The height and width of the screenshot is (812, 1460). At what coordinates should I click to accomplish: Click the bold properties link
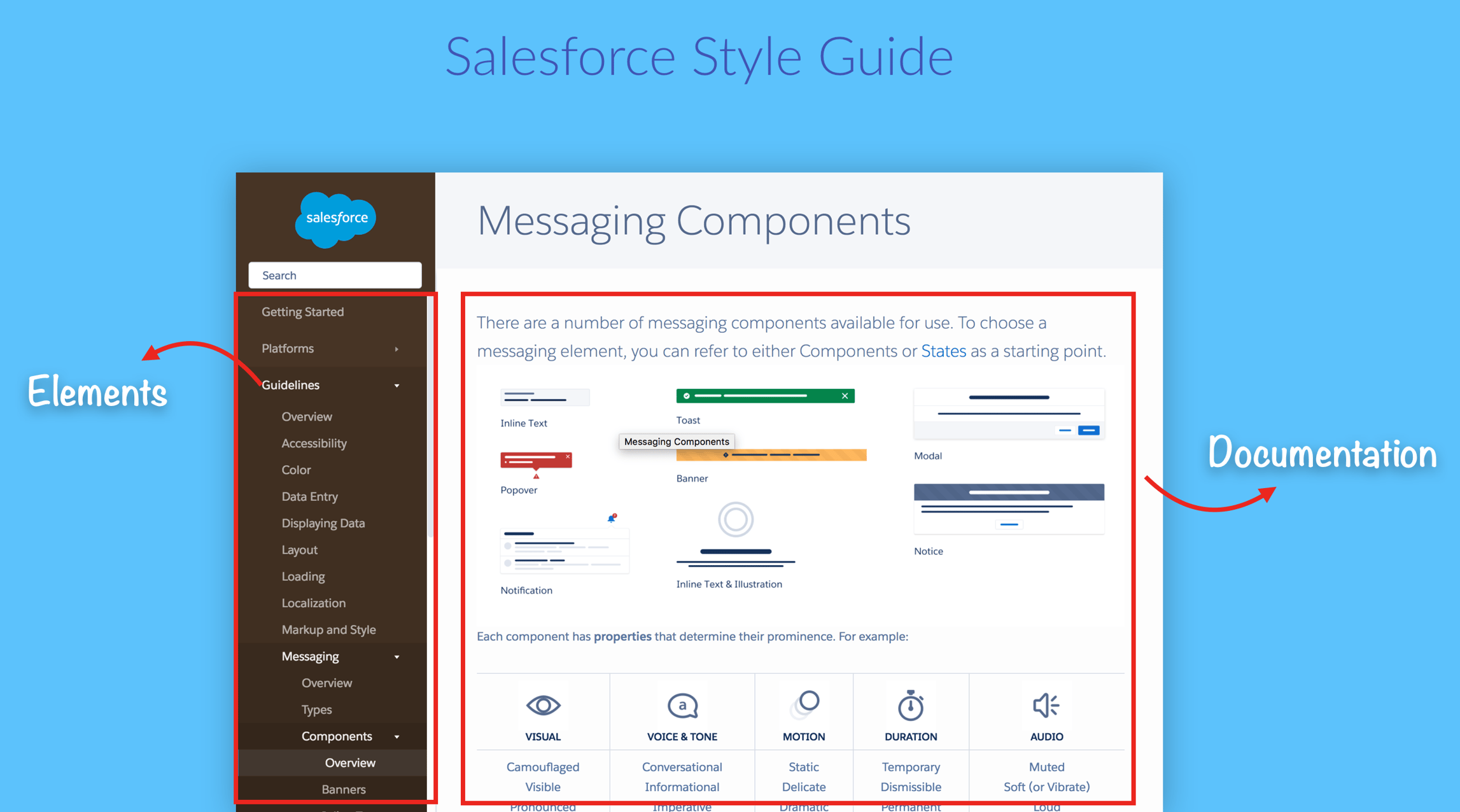coord(622,636)
